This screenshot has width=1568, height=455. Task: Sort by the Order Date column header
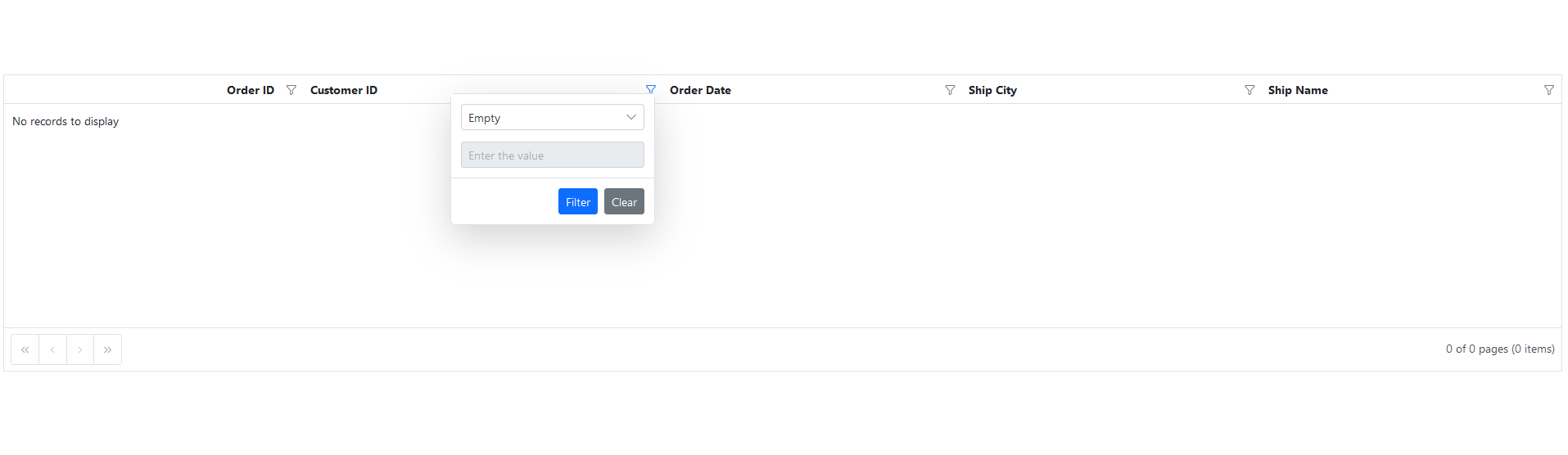coord(700,90)
